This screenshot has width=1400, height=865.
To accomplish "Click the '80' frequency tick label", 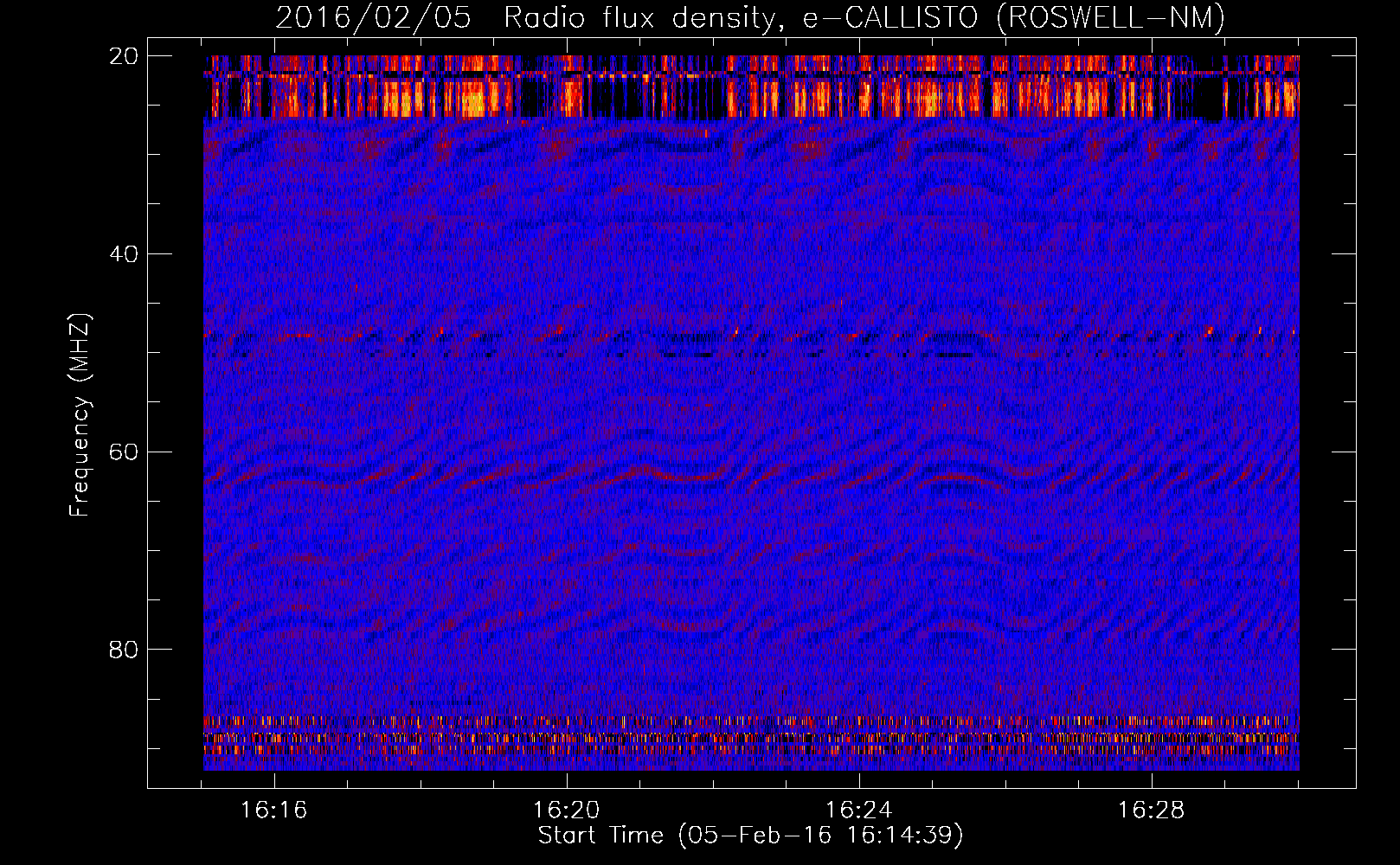I will [124, 650].
